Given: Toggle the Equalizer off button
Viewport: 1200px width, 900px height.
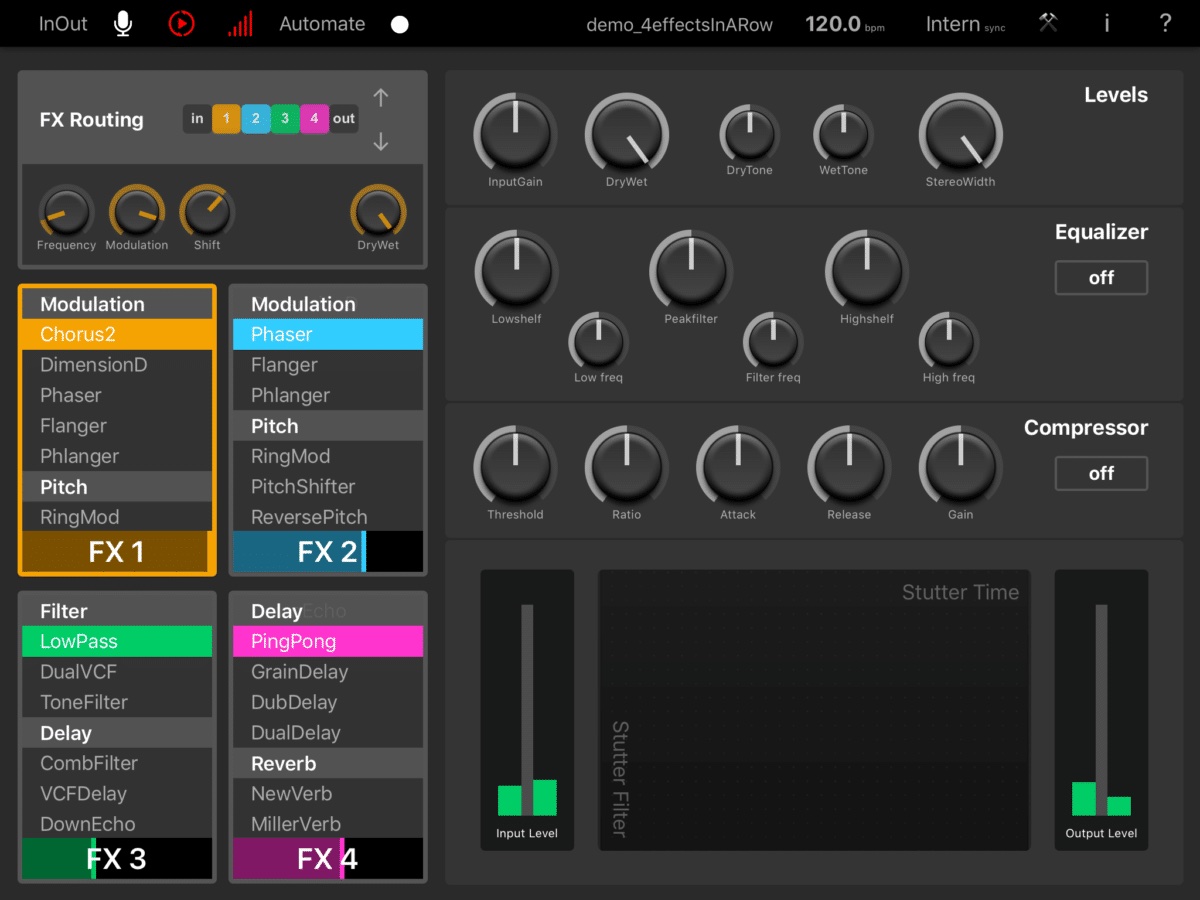Looking at the screenshot, I should (x=1101, y=278).
